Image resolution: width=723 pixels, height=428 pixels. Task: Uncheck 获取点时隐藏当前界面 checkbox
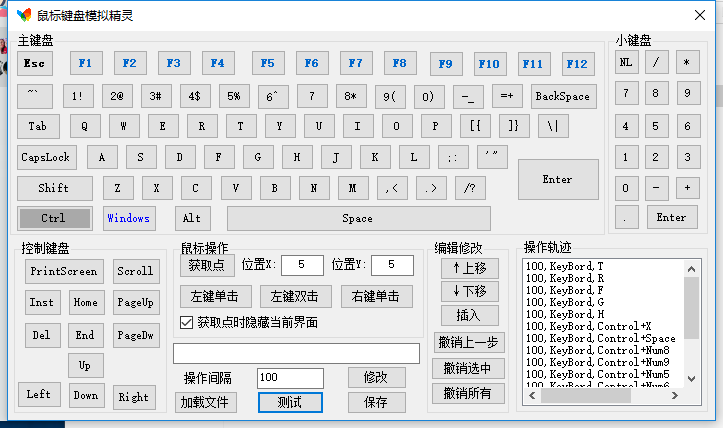(x=186, y=322)
